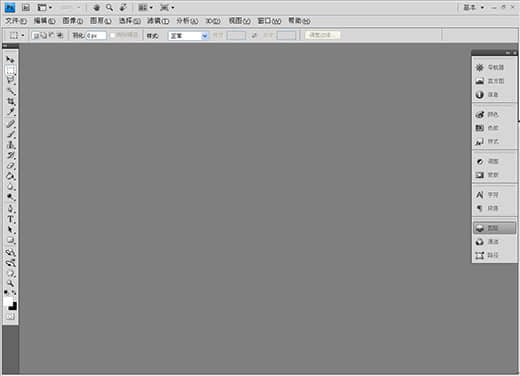Image resolution: width=520 pixels, height=376 pixels.
Task: Click the 羽化 feather input field
Action: click(x=96, y=36)
